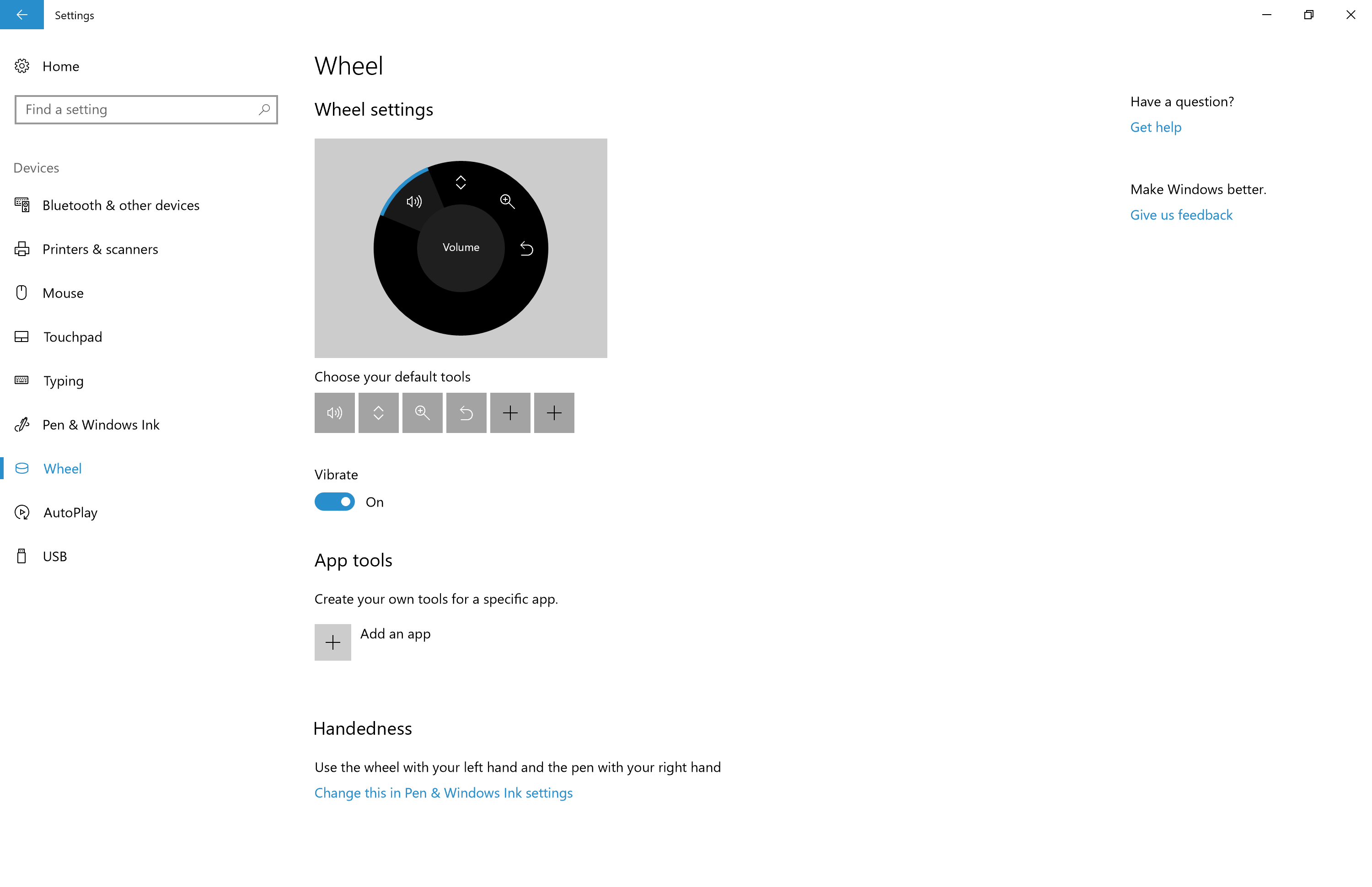Select the Zoom tool icon
This screenshot has width=1372, height=887.
[421, 412]
